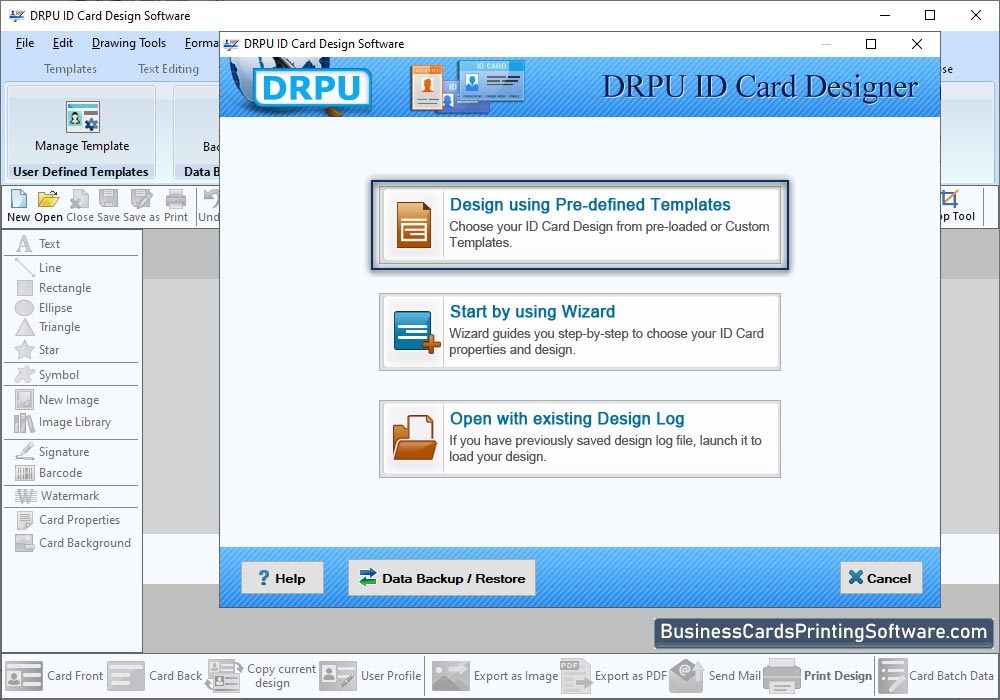Click the User Defined Templates label
Screen dimensions: 1000x700
tap(80, 171)
